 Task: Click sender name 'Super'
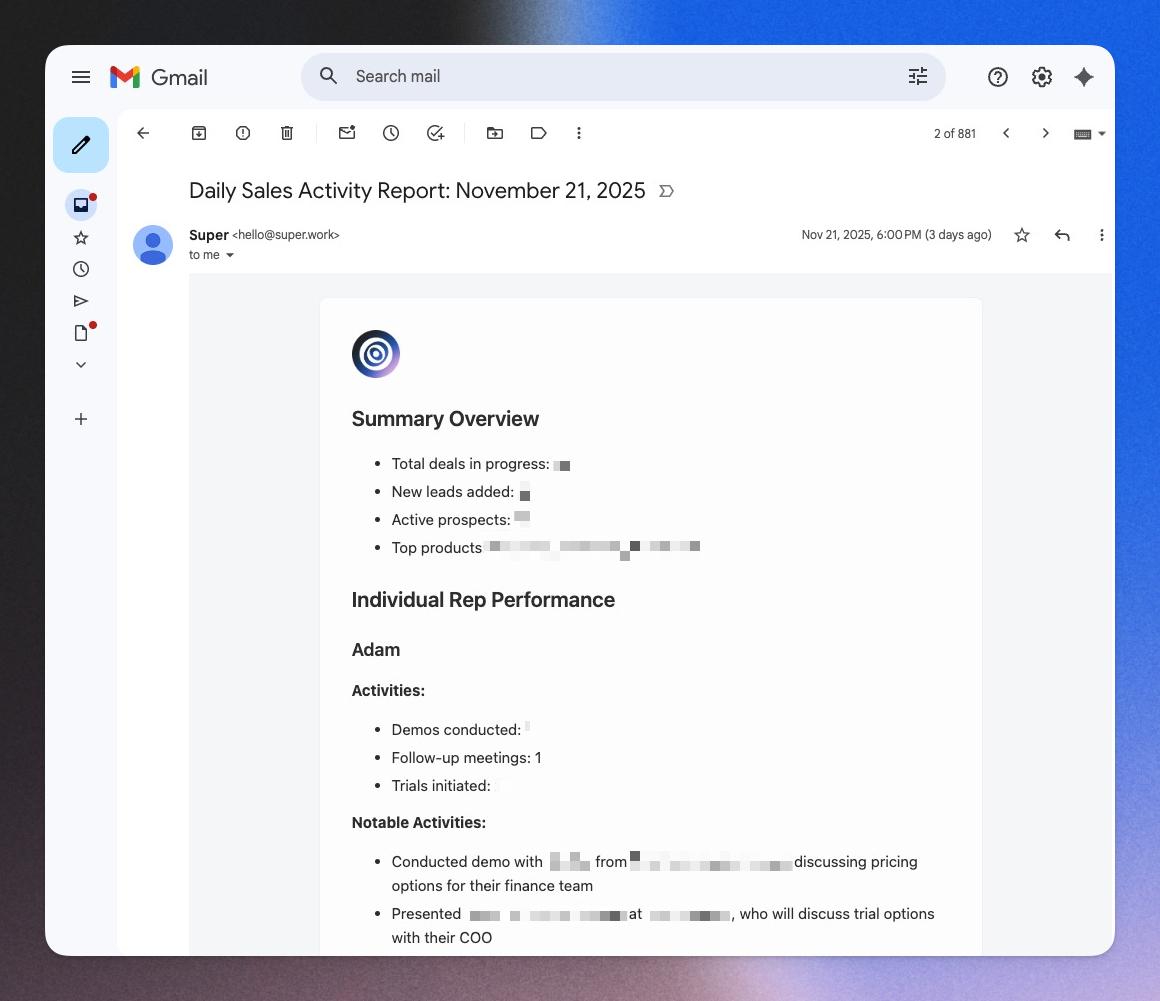209,235
